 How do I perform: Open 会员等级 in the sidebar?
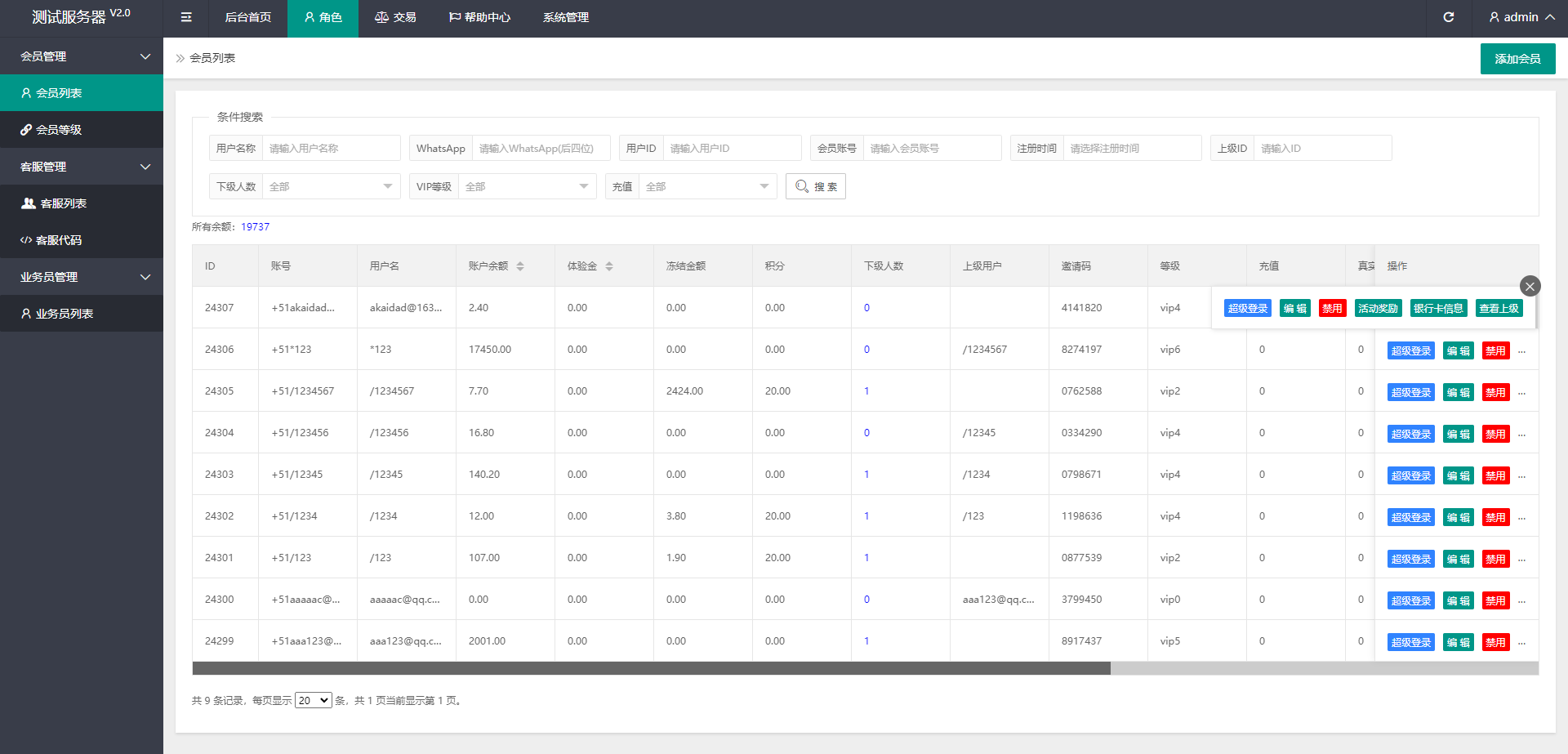click(x=82, y=130)
